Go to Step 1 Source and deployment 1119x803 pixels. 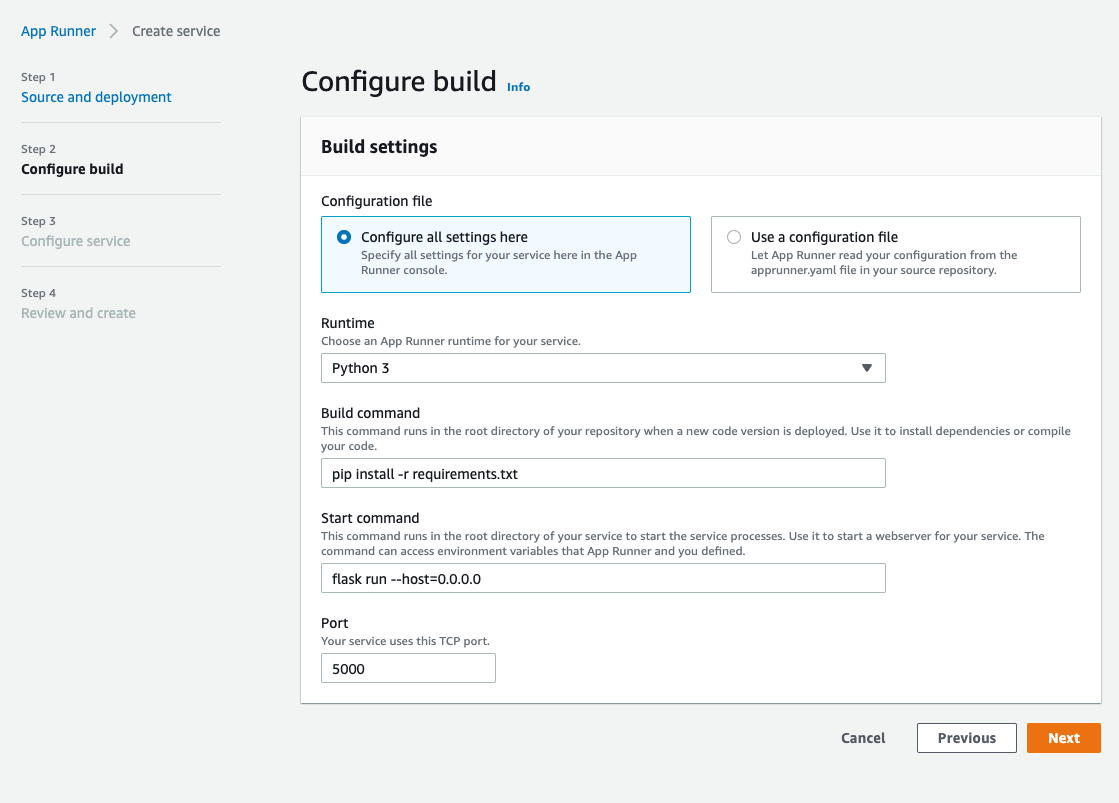[x=96, y=97]
